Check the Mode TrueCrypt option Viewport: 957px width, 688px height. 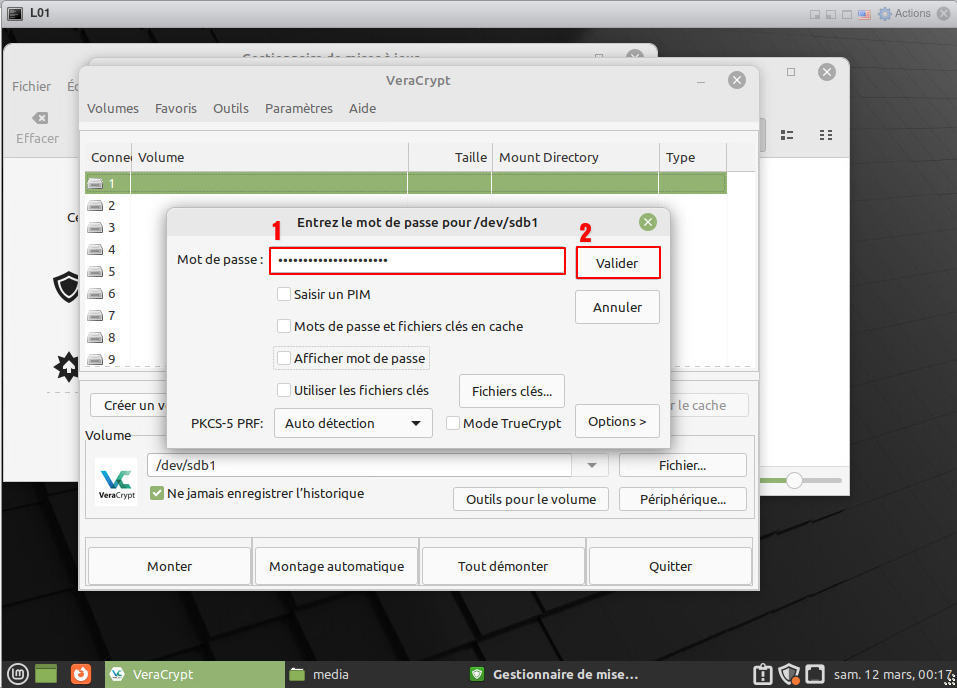coord(453,423)
